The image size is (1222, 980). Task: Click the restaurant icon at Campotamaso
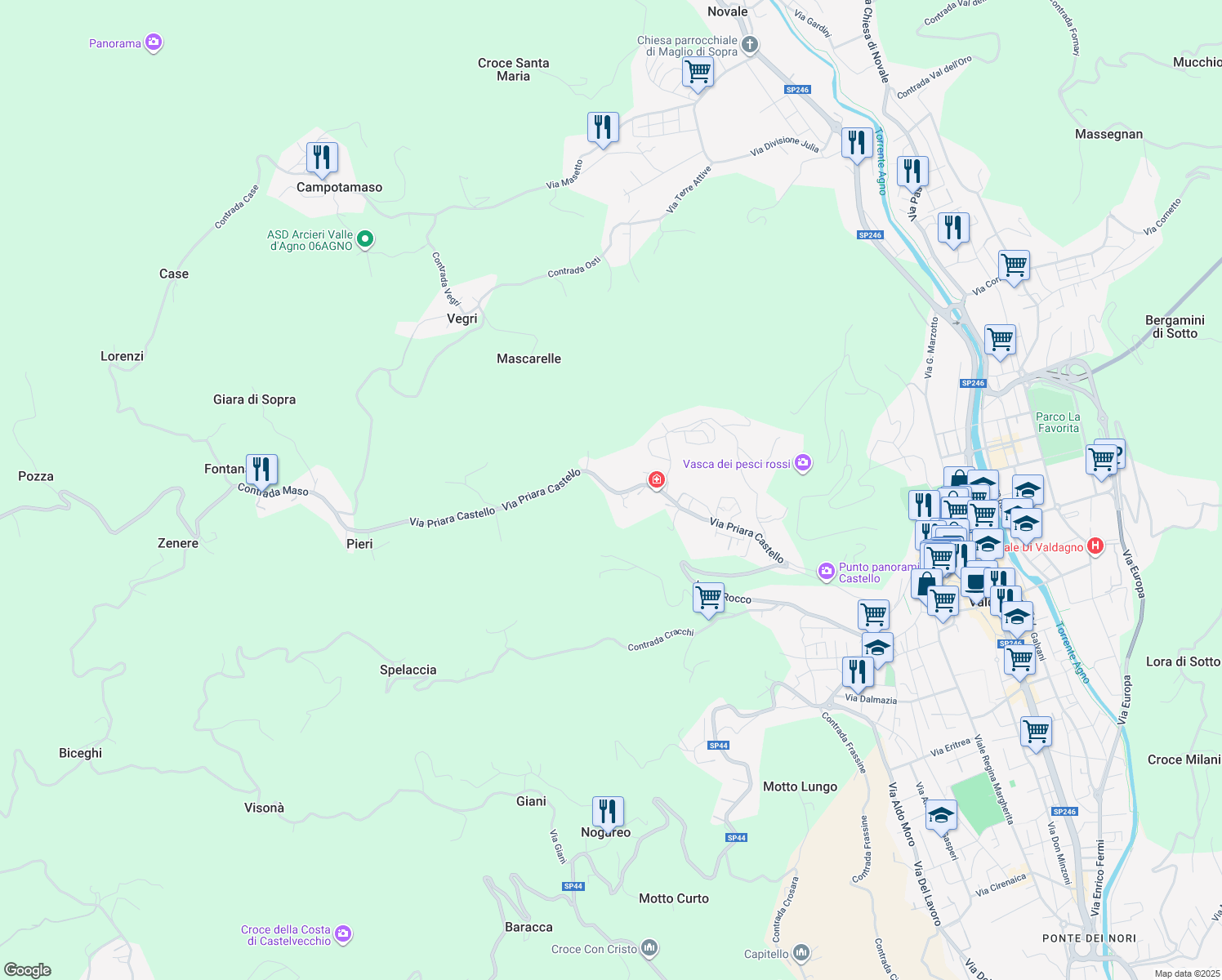coord(322,158)
